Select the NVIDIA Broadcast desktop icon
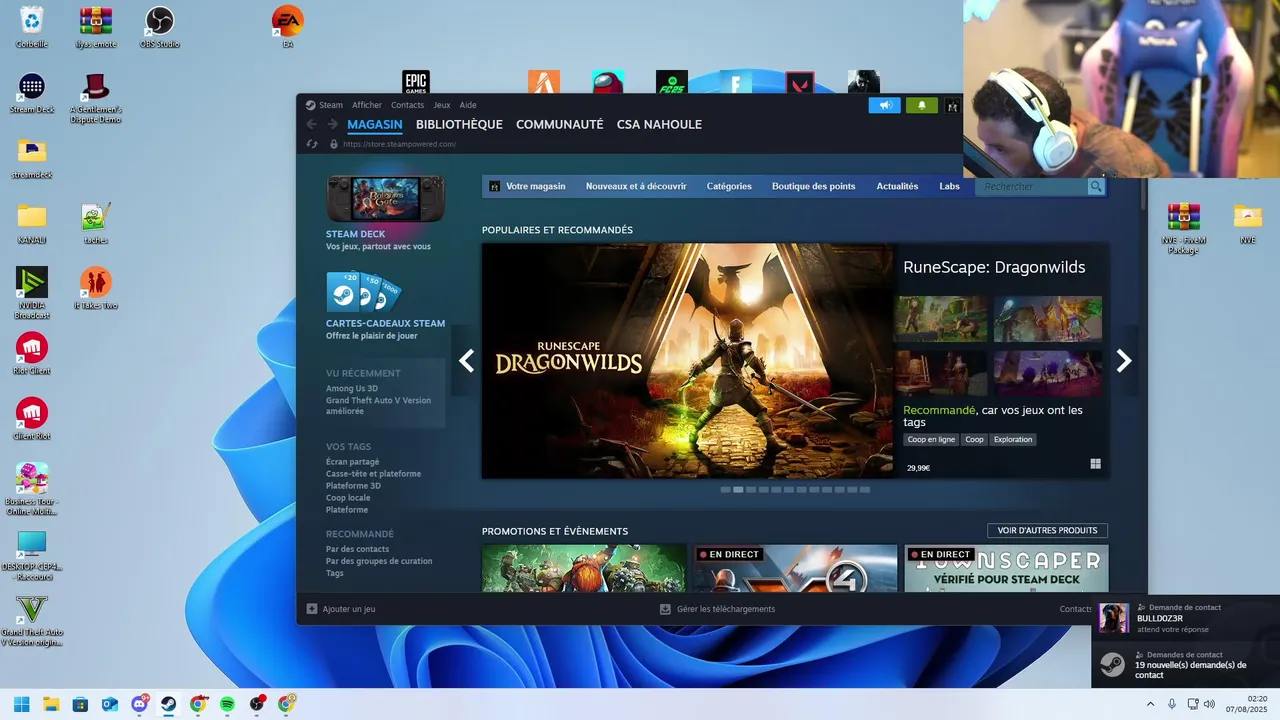The height and width of the screenshot is (720, 1280). [x=32, y=293]
